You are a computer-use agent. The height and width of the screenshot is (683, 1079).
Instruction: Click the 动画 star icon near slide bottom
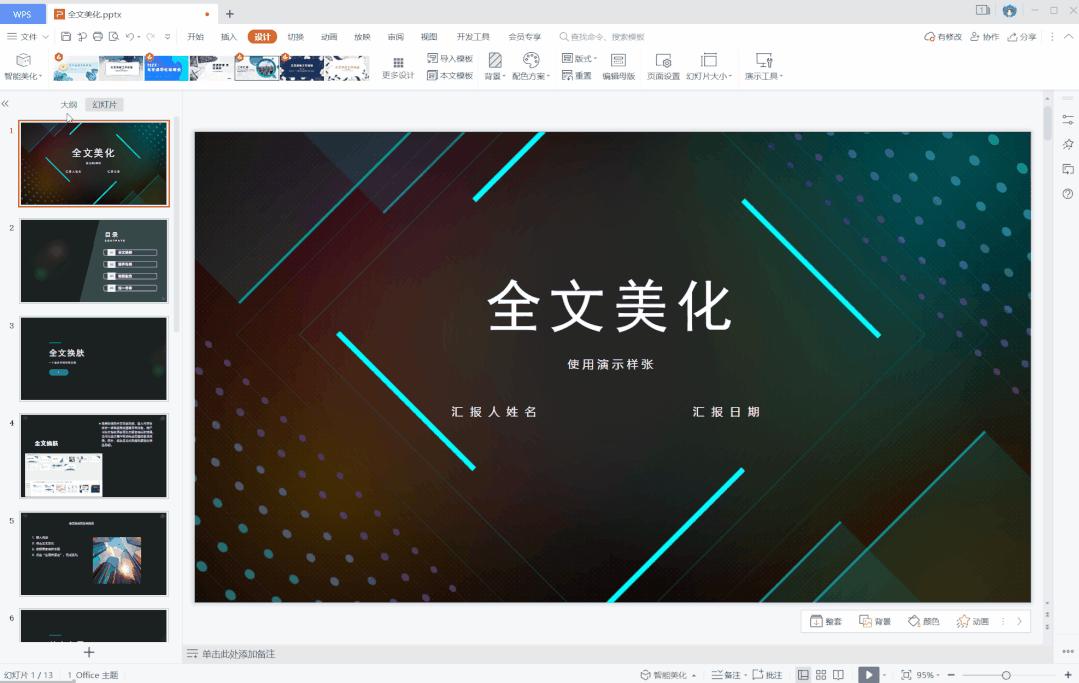[x=967, y=620]
